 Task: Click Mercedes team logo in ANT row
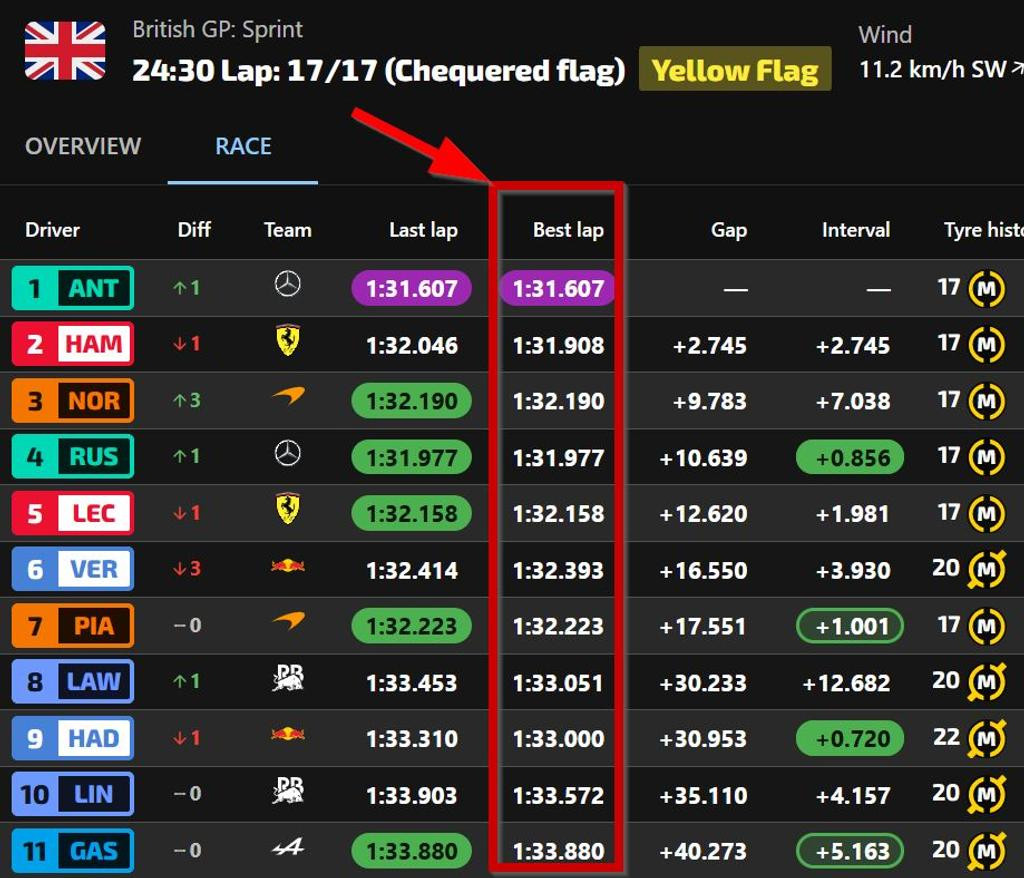tap(287, 284)
